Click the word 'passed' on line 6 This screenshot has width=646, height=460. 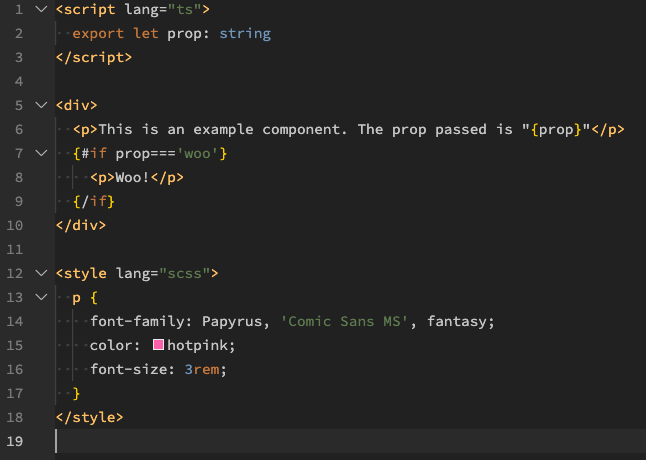tap(461, 129)
